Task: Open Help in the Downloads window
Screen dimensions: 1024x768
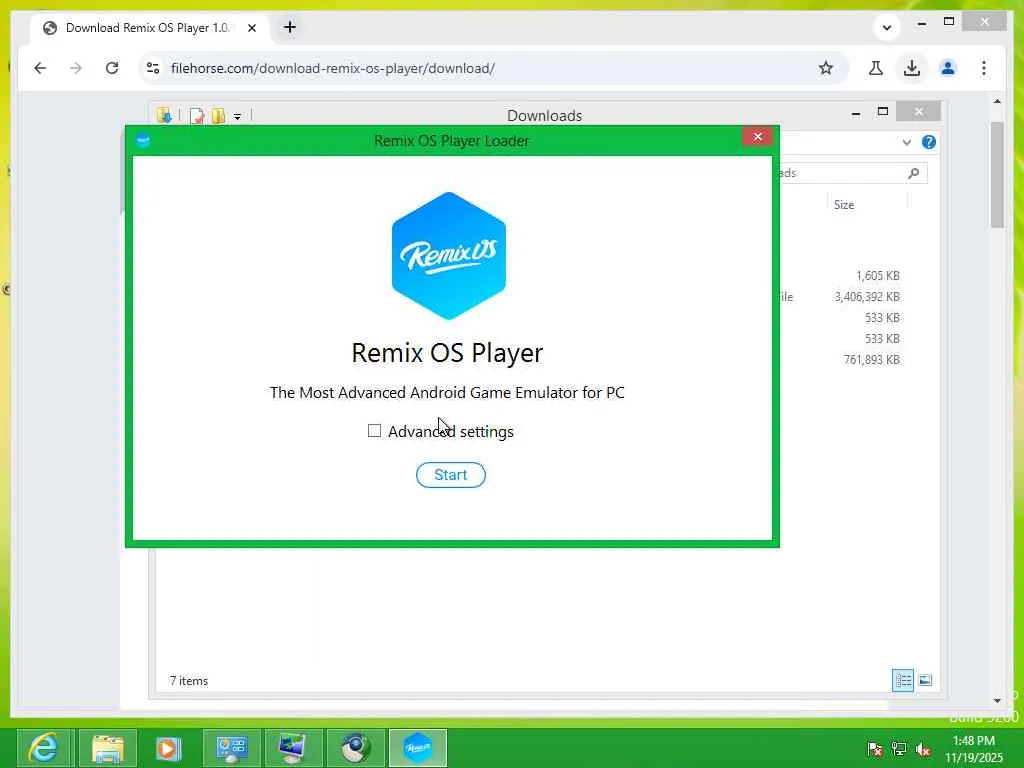Action: pyautogui.click(x=929, y=142)
